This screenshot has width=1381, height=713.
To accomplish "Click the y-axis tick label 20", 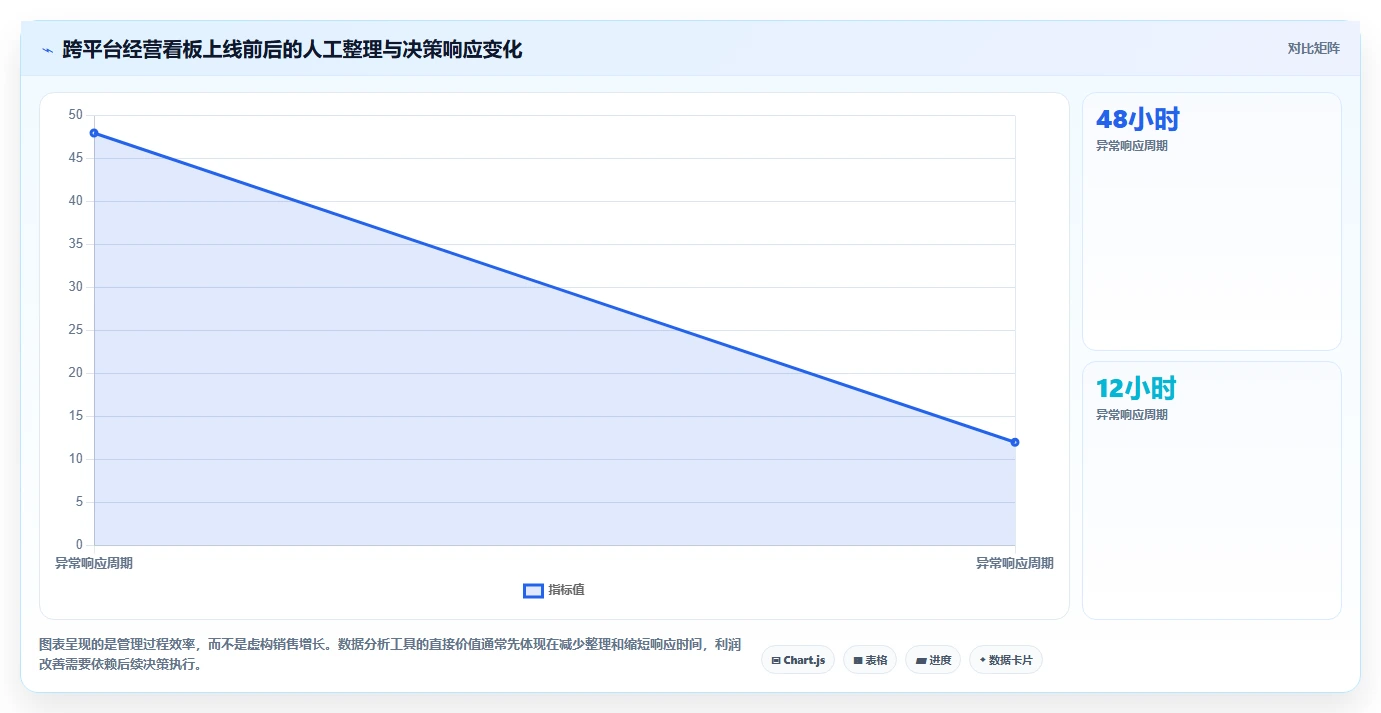I will click(x=76, y=373).
